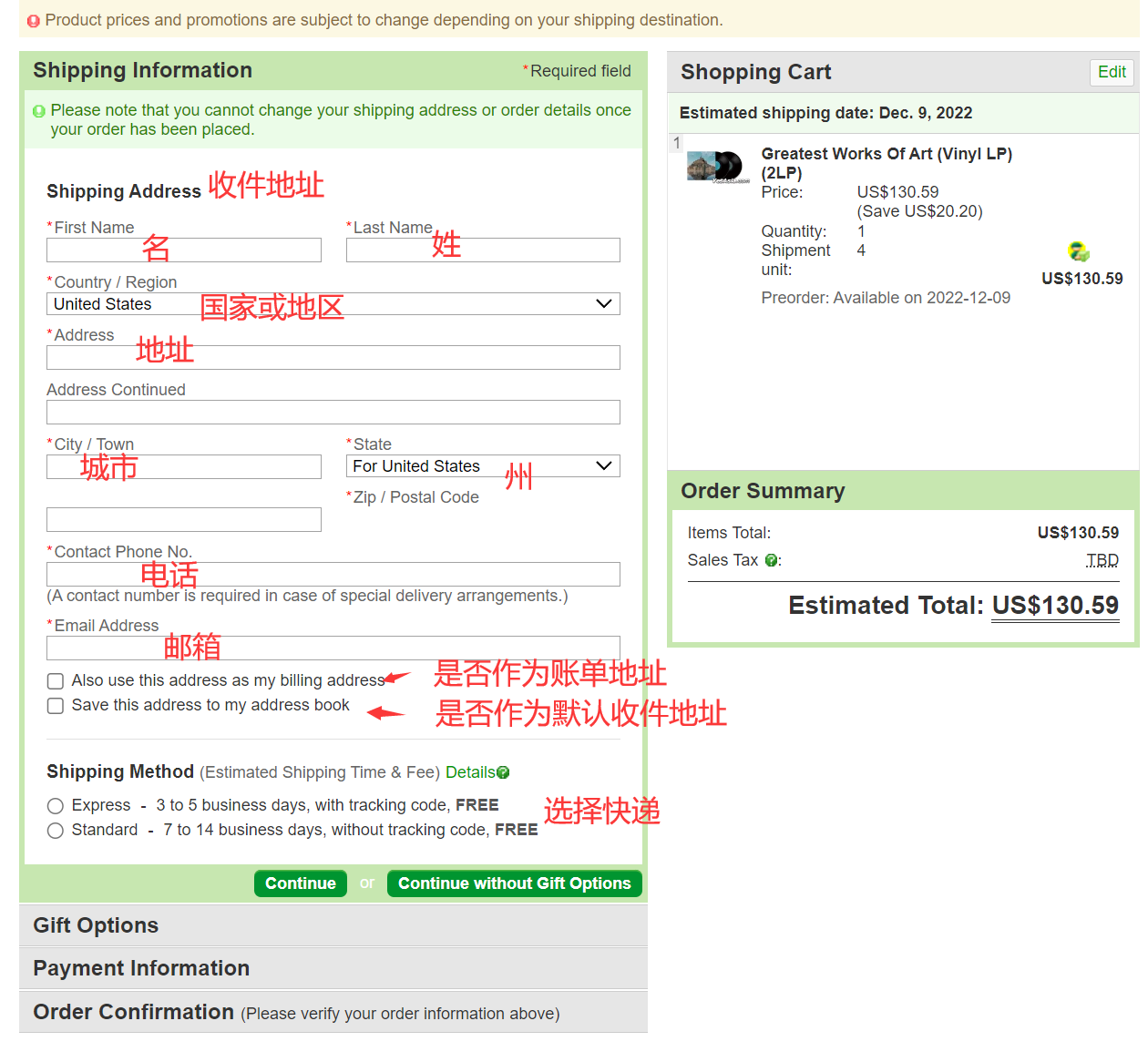Click the red warning icon in top notice
Viewport: 1148px width, 1062px height.
point(33,19)
